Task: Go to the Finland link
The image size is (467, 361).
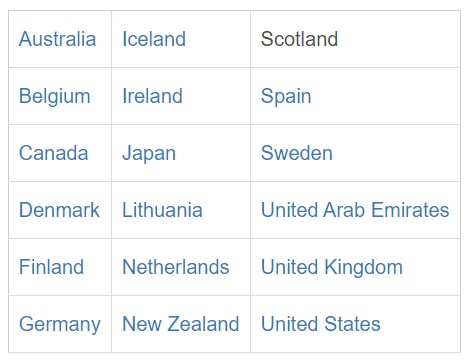Action: [51, 267]
